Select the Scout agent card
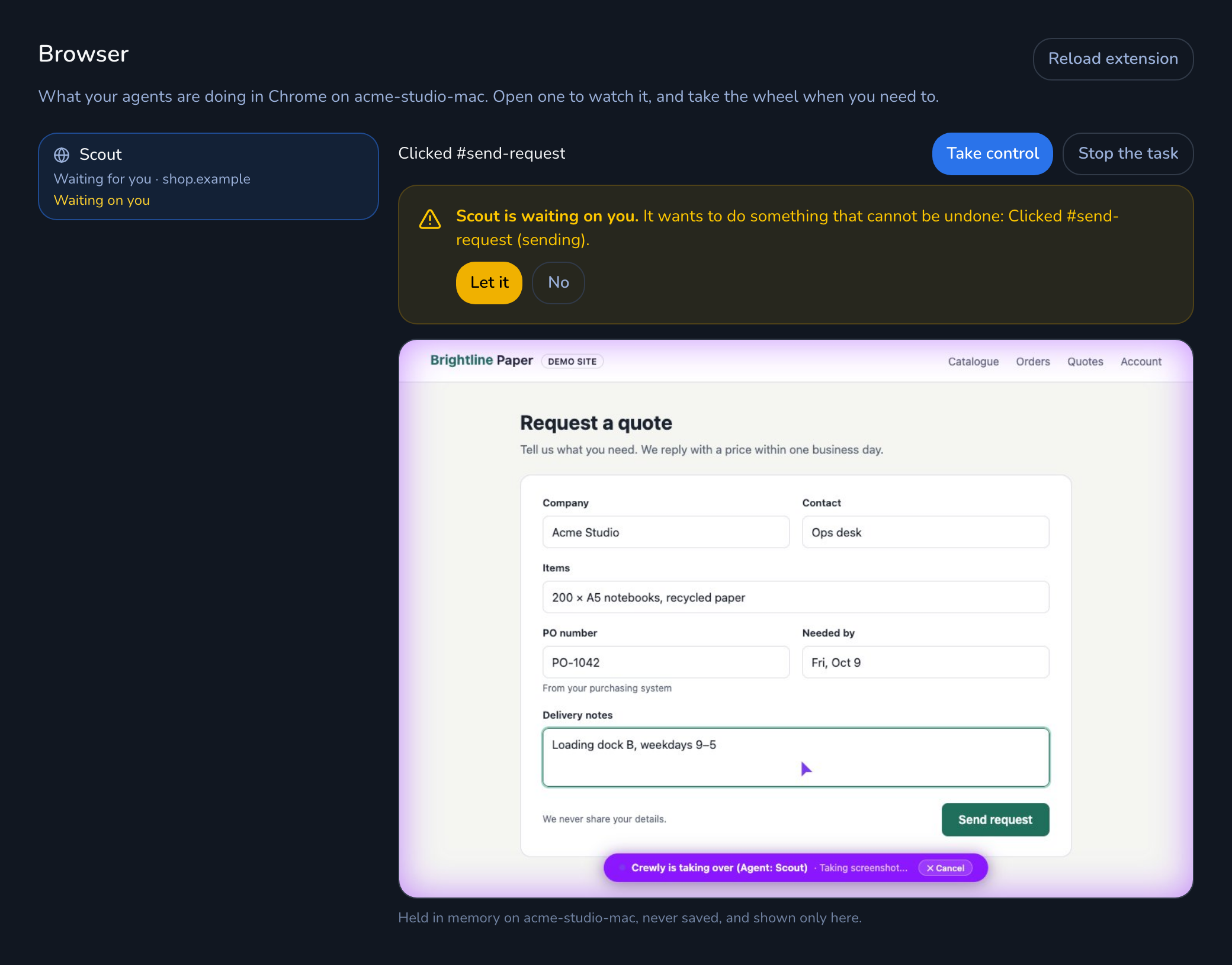The width and height of the screenshot is (1232, 965). pos(208,176)
